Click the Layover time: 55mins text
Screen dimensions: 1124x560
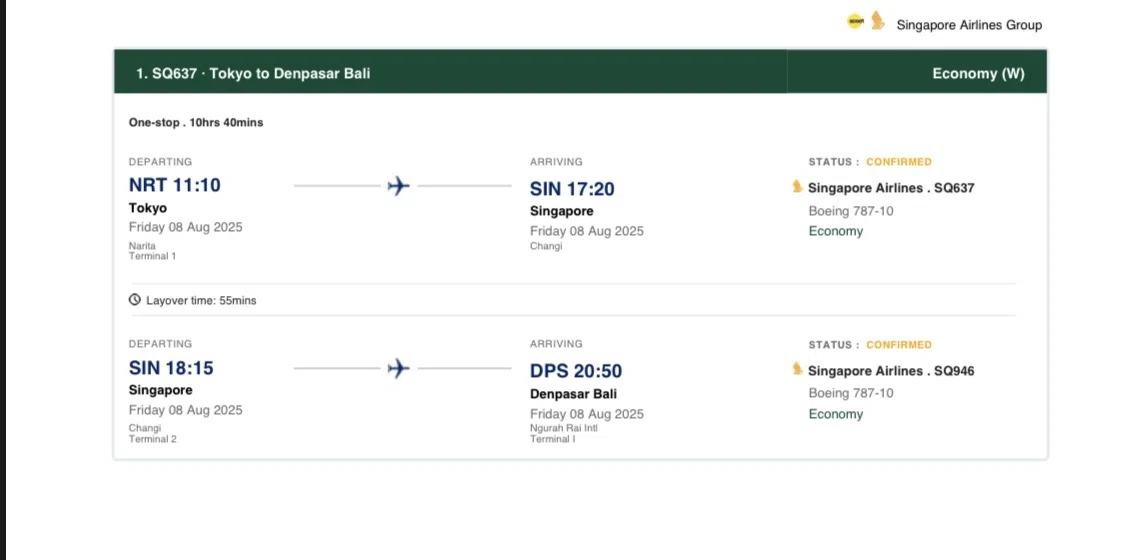(x=201, y=300)
